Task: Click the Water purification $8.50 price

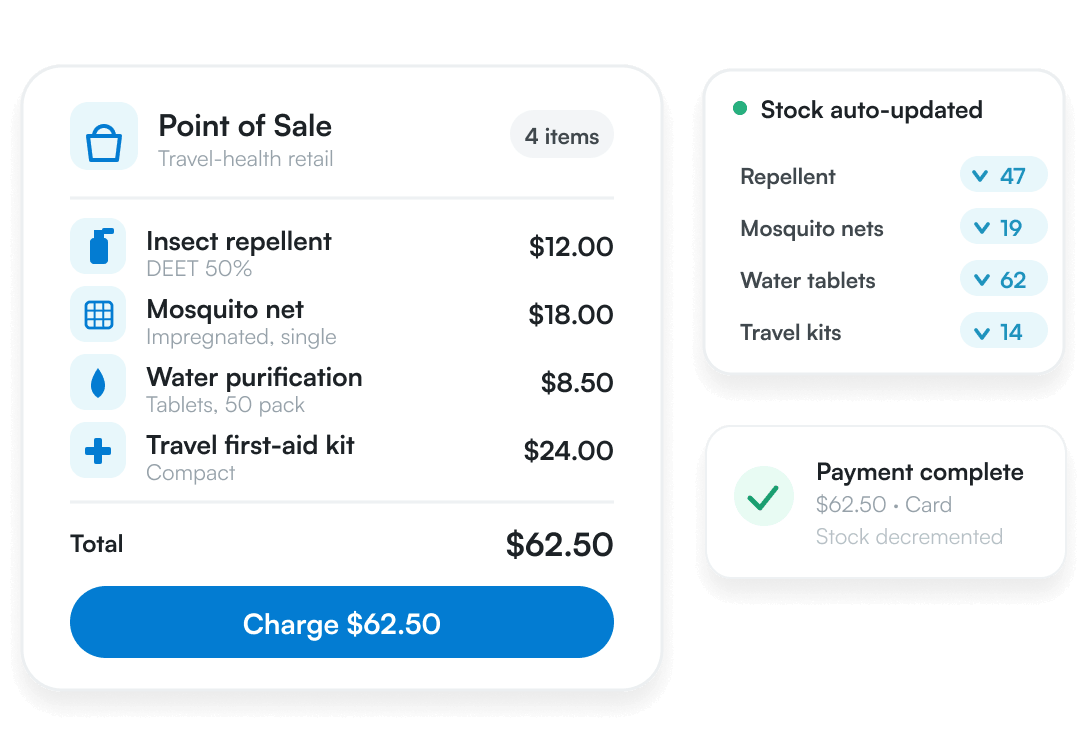Action: coord(577,383)
